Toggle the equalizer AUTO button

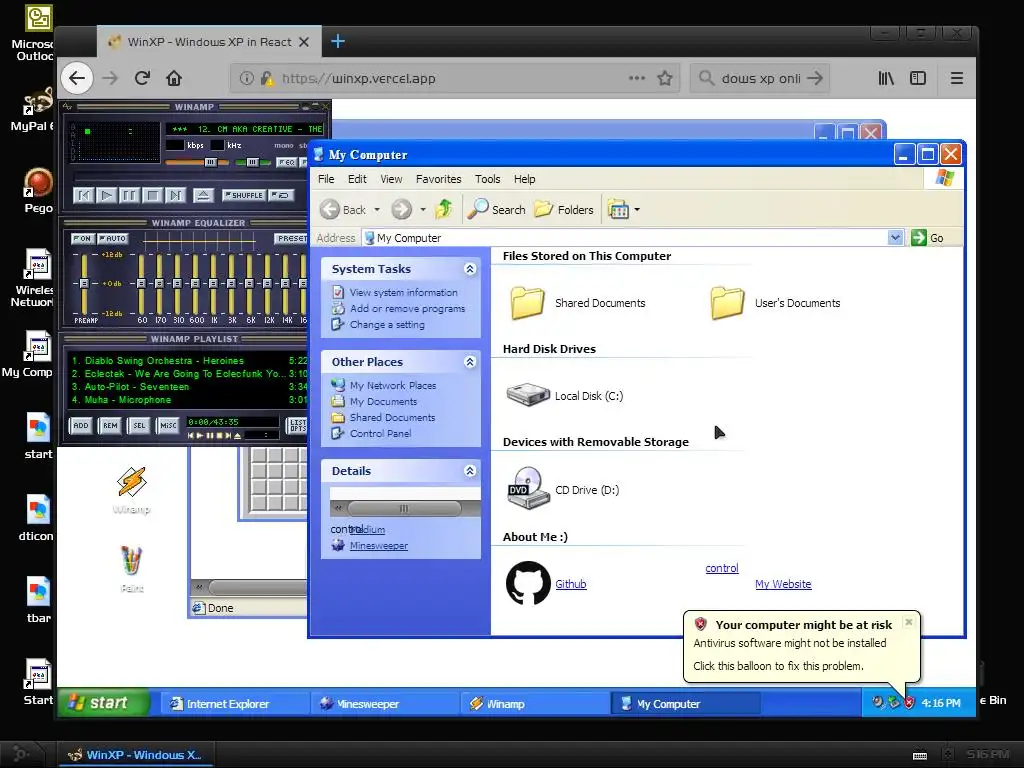pyautogui.click(x=113, y=238)
